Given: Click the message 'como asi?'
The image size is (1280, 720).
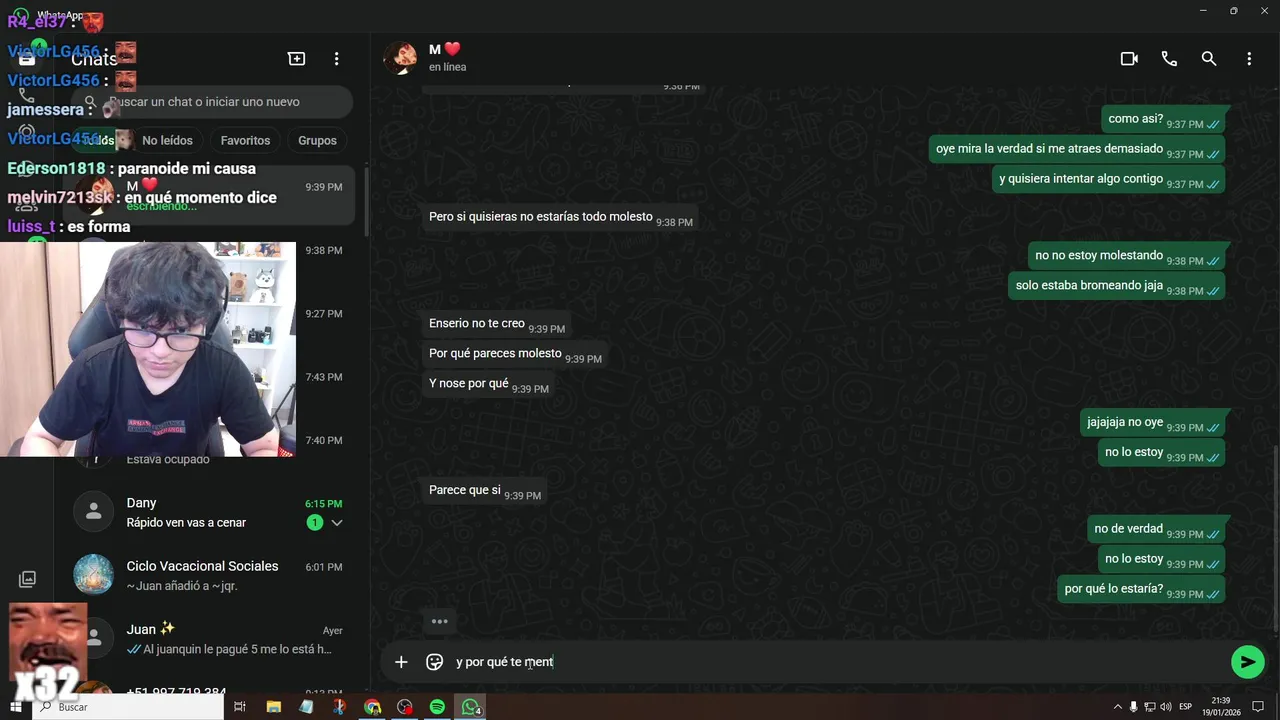Looking at the screenshot, I should click(x=1164, y=119).
